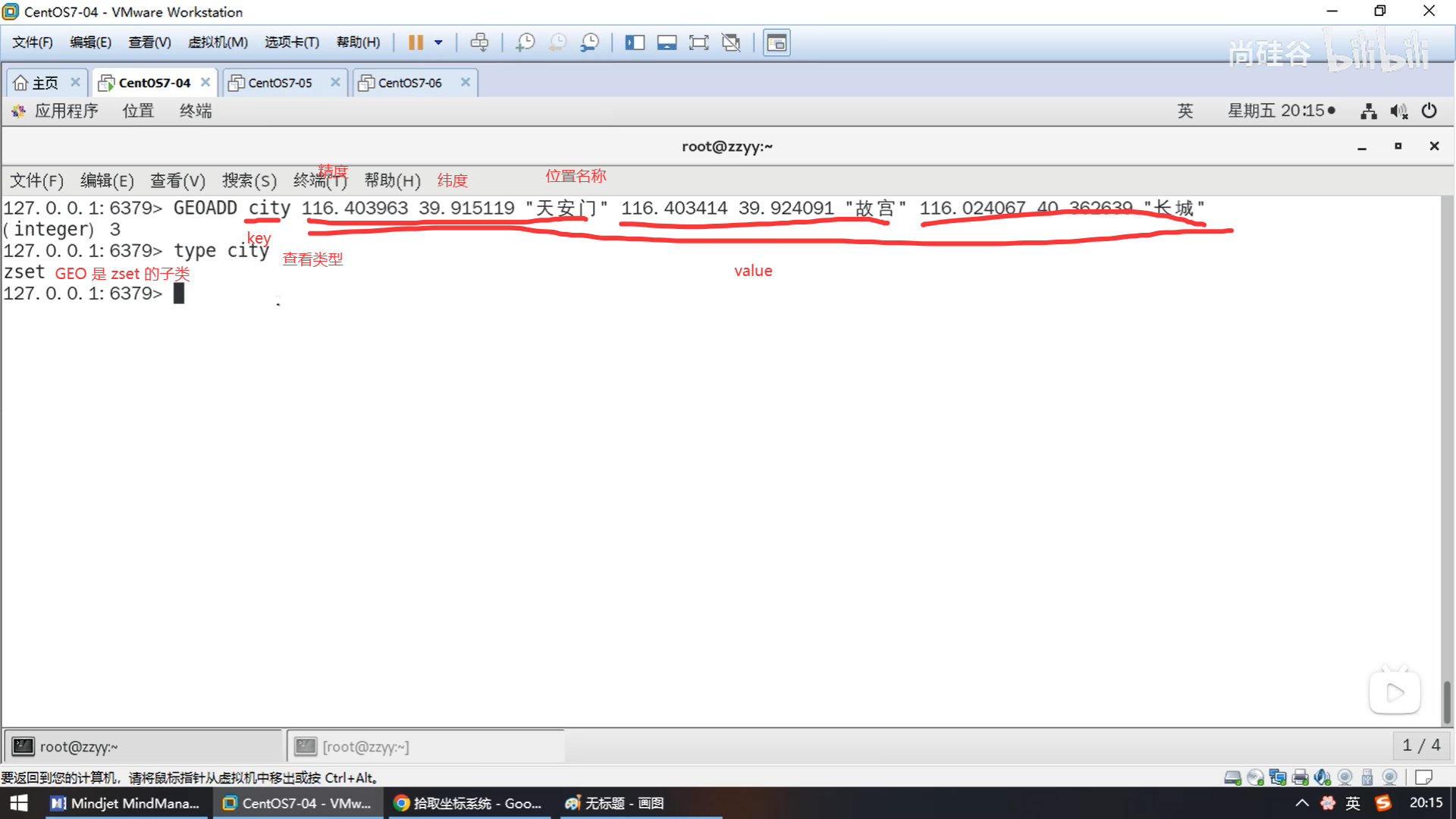Viewport: 1456px width, 819px height.
Task: Open the power options dropdown arrow
Action: pyautogui.click(x=438, y=42)
